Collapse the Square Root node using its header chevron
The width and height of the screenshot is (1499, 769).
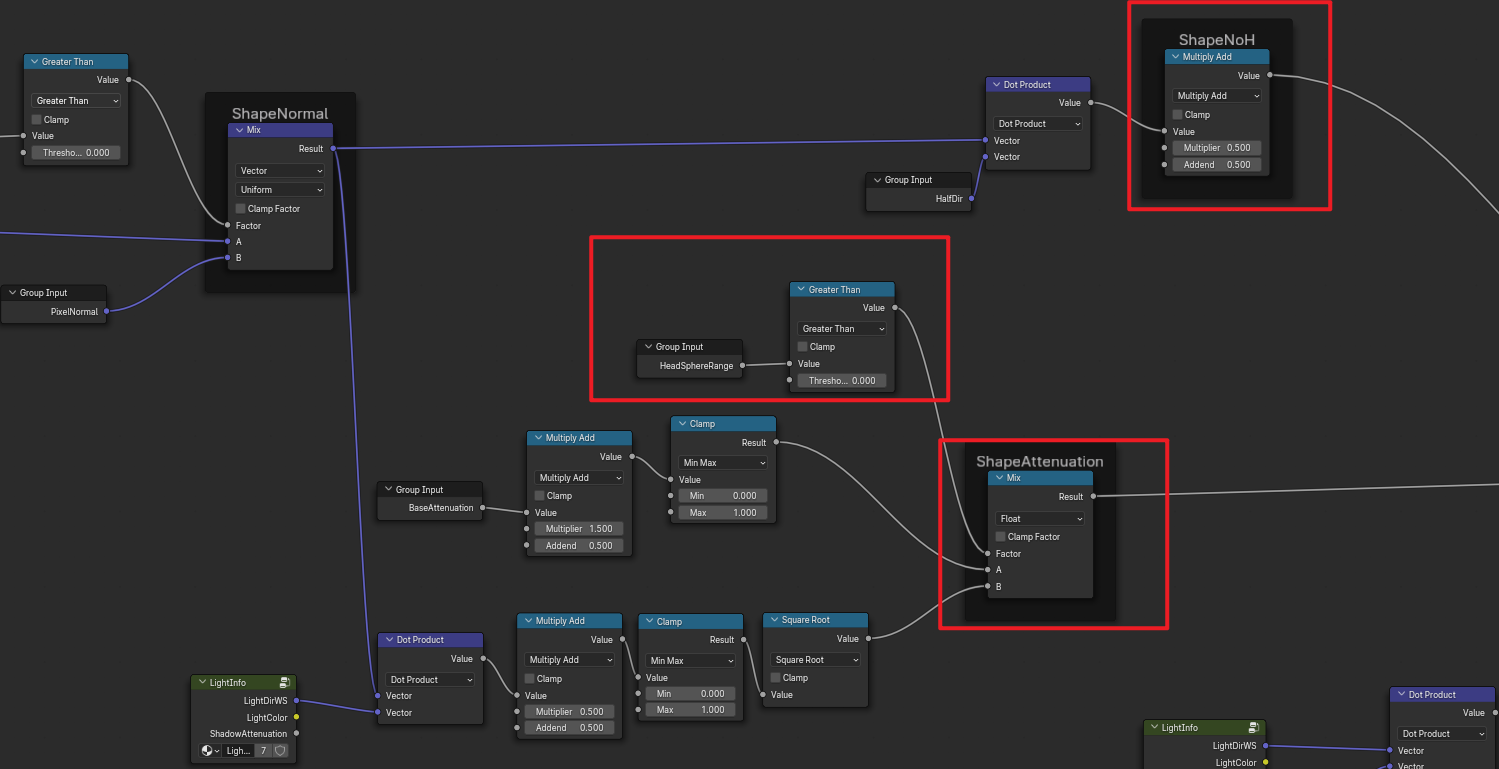click(x=773, y=620)
